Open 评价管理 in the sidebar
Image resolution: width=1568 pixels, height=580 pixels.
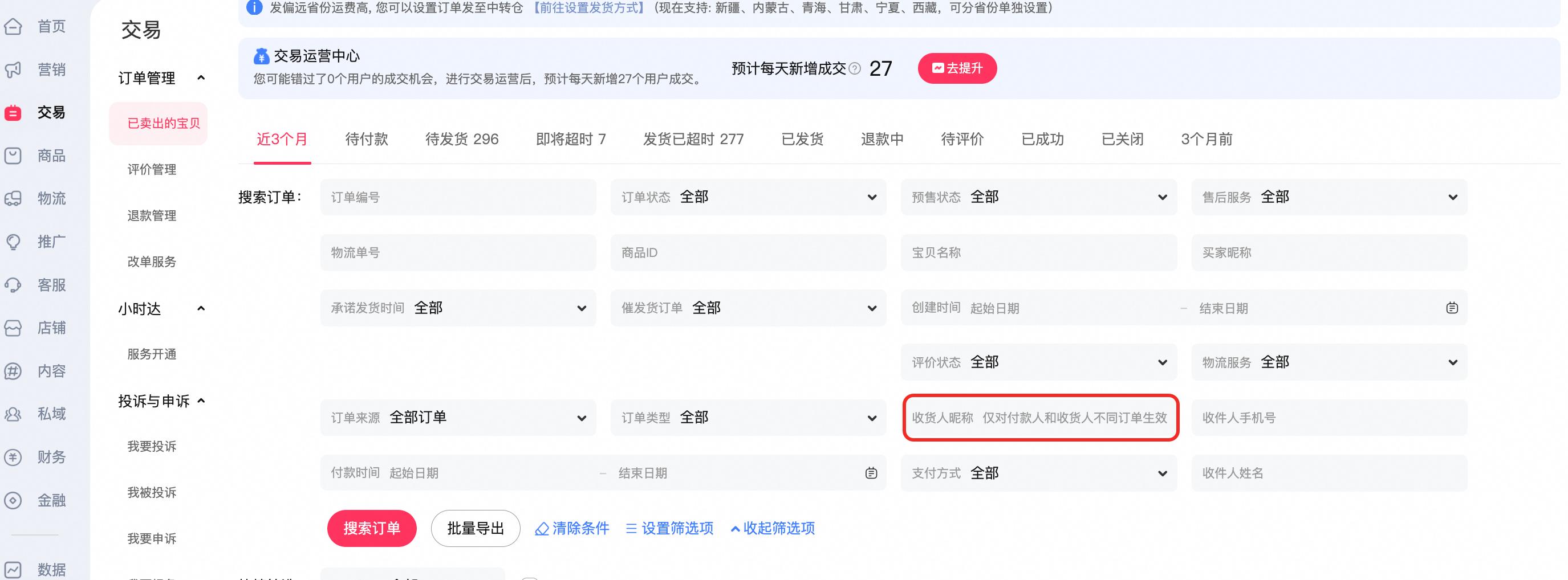[x=152, y=170]
